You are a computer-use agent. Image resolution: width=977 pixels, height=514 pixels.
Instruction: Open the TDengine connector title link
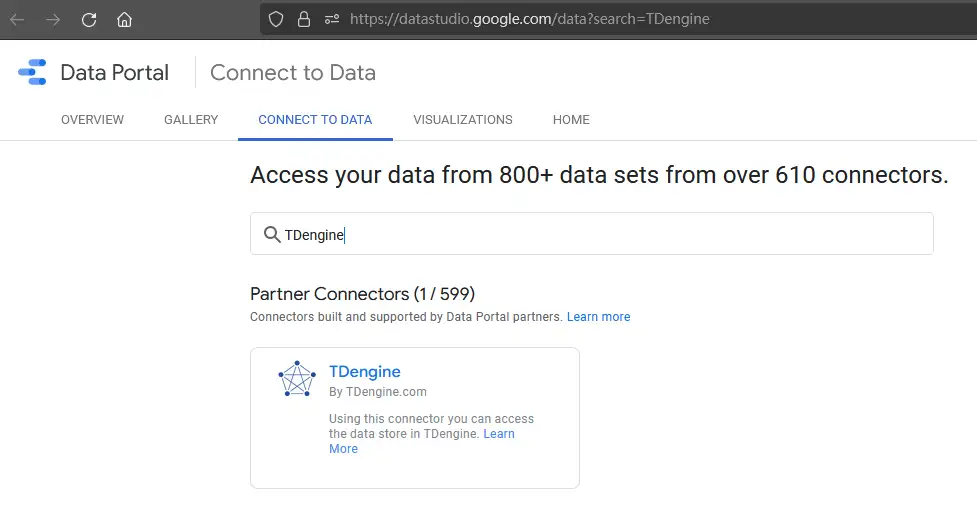click(364, 372)
